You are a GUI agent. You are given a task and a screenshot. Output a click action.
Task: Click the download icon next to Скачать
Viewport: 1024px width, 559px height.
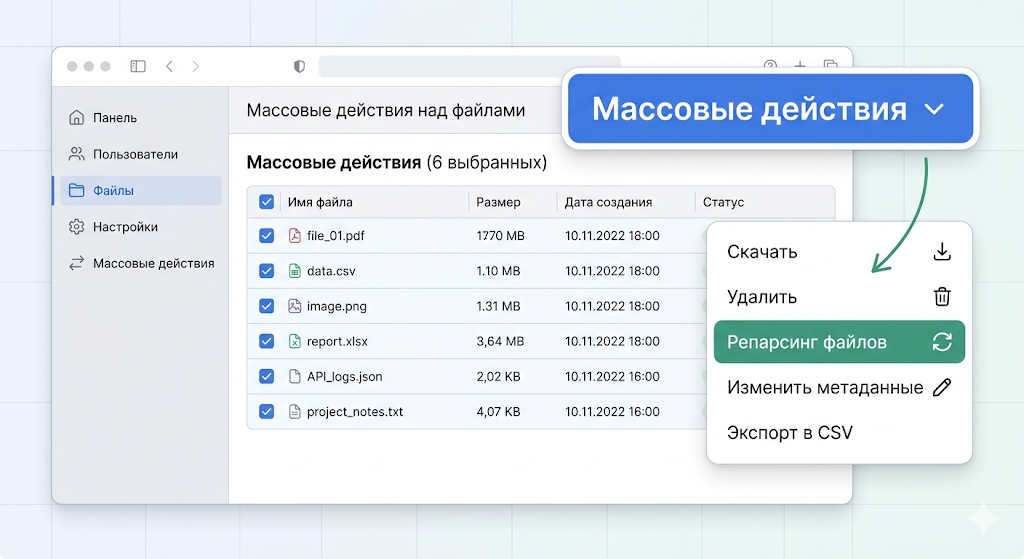click(x=942, y=251)
